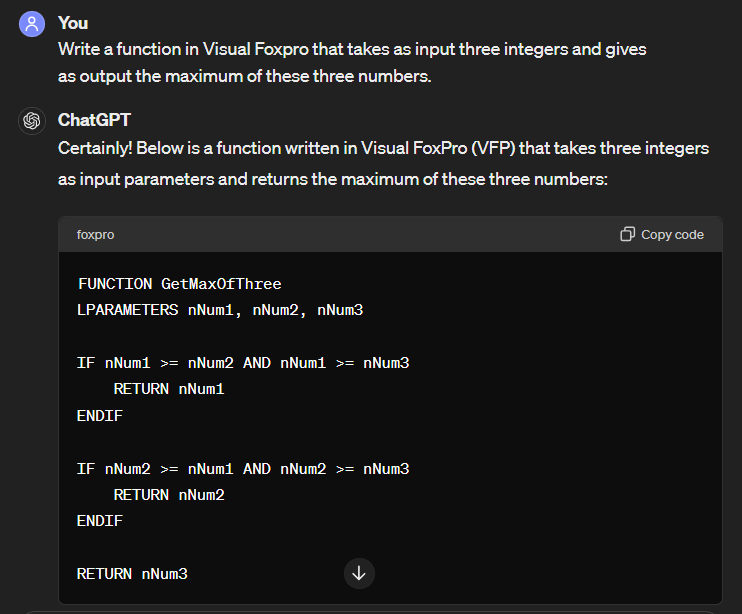
Task: Click the user profile avatar icon
Action: click(x=32, y=24)
